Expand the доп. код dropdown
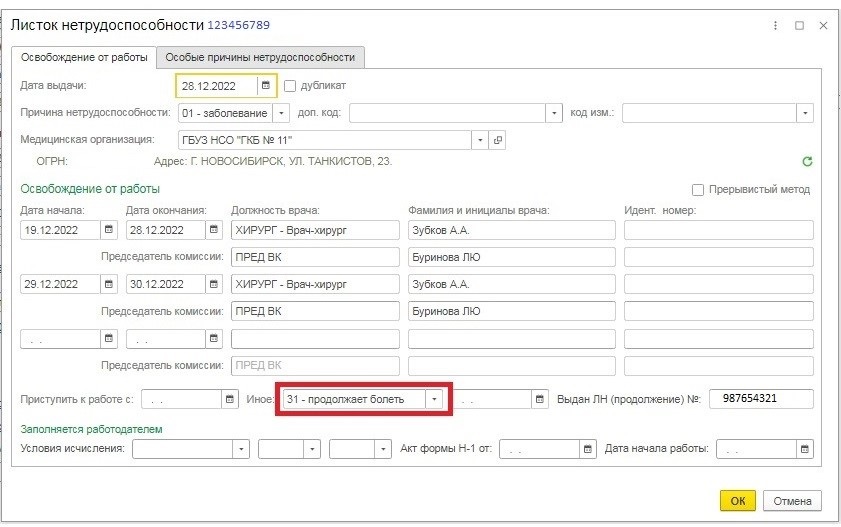841x527 pixels. coord(554,113)
